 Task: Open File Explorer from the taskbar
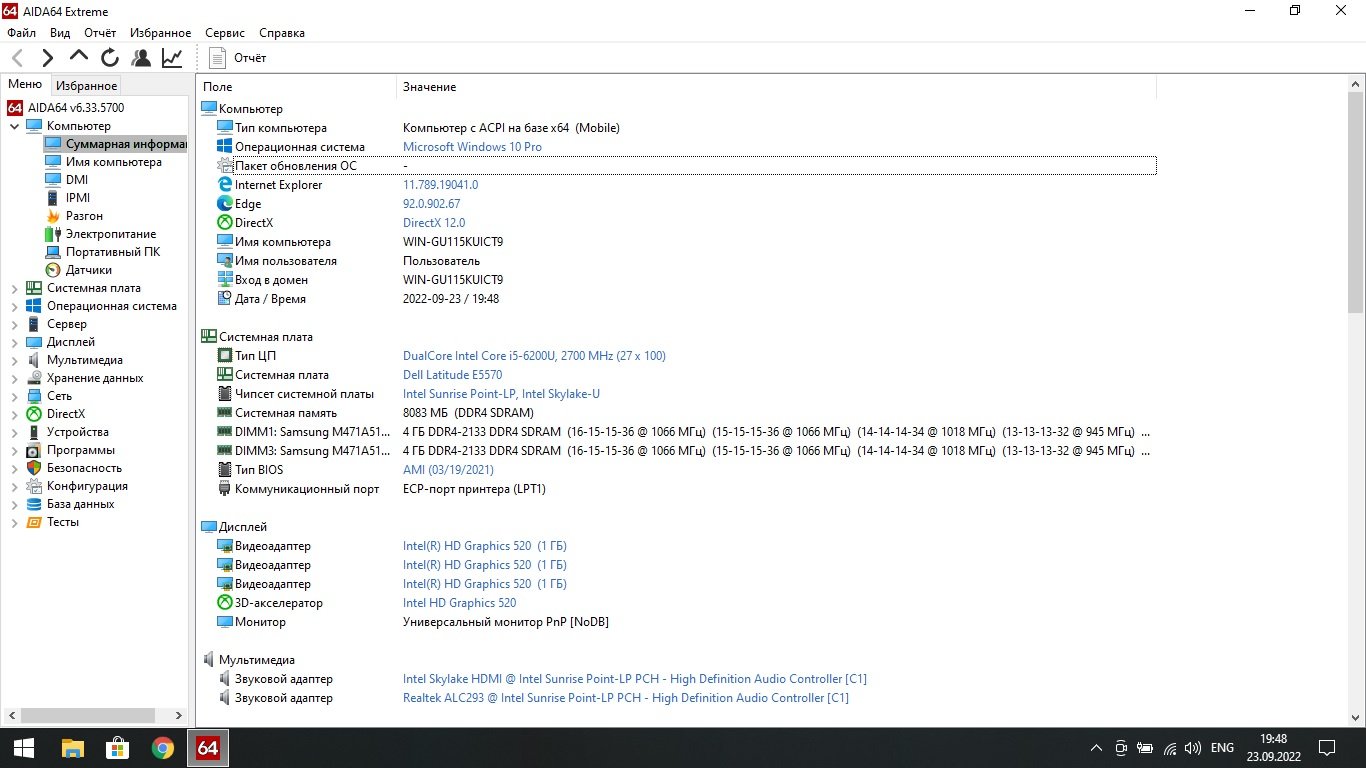point(73,747)
